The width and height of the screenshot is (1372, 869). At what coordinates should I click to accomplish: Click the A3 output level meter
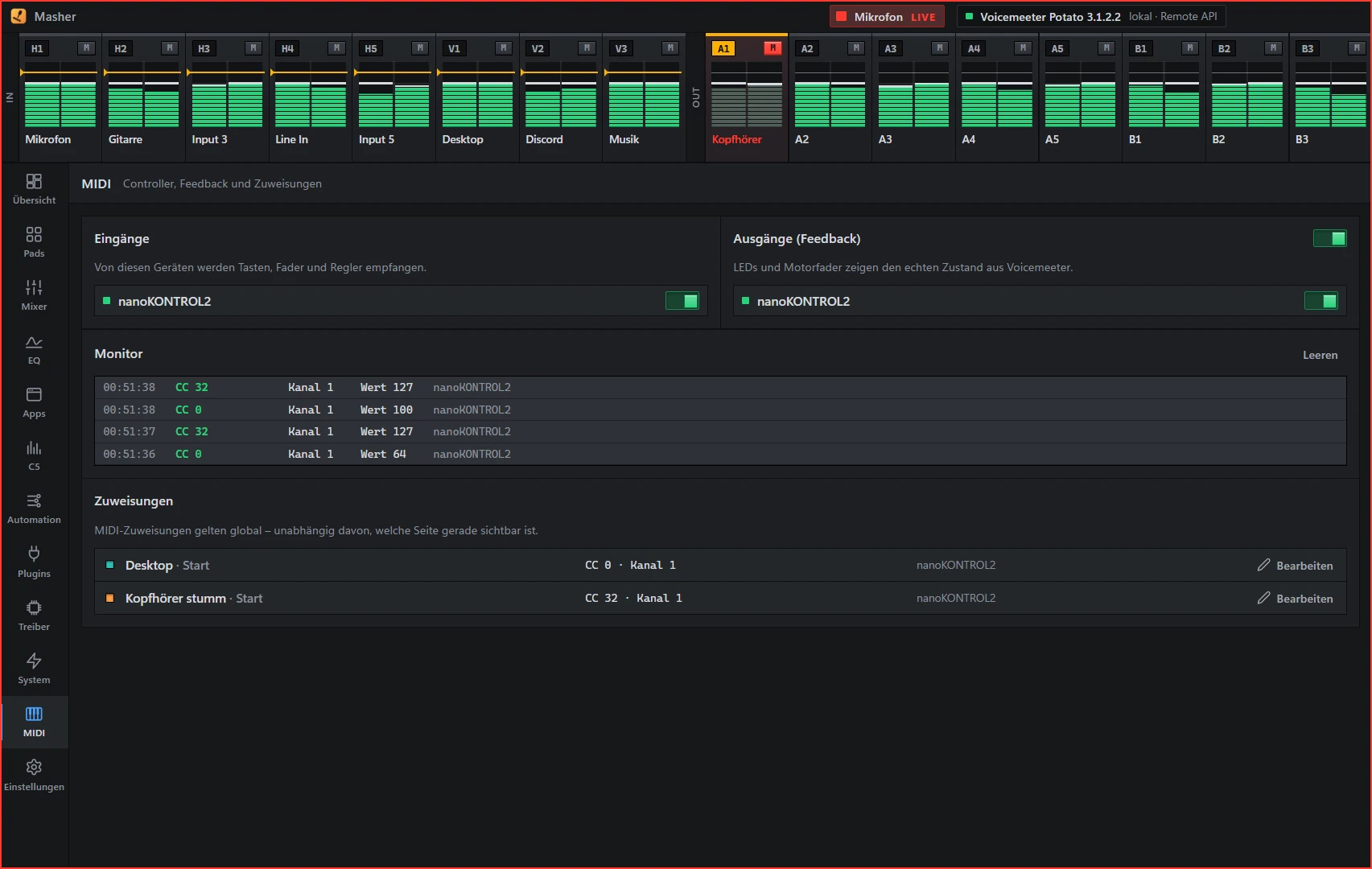pyautogui.click(x=913, y=95)
